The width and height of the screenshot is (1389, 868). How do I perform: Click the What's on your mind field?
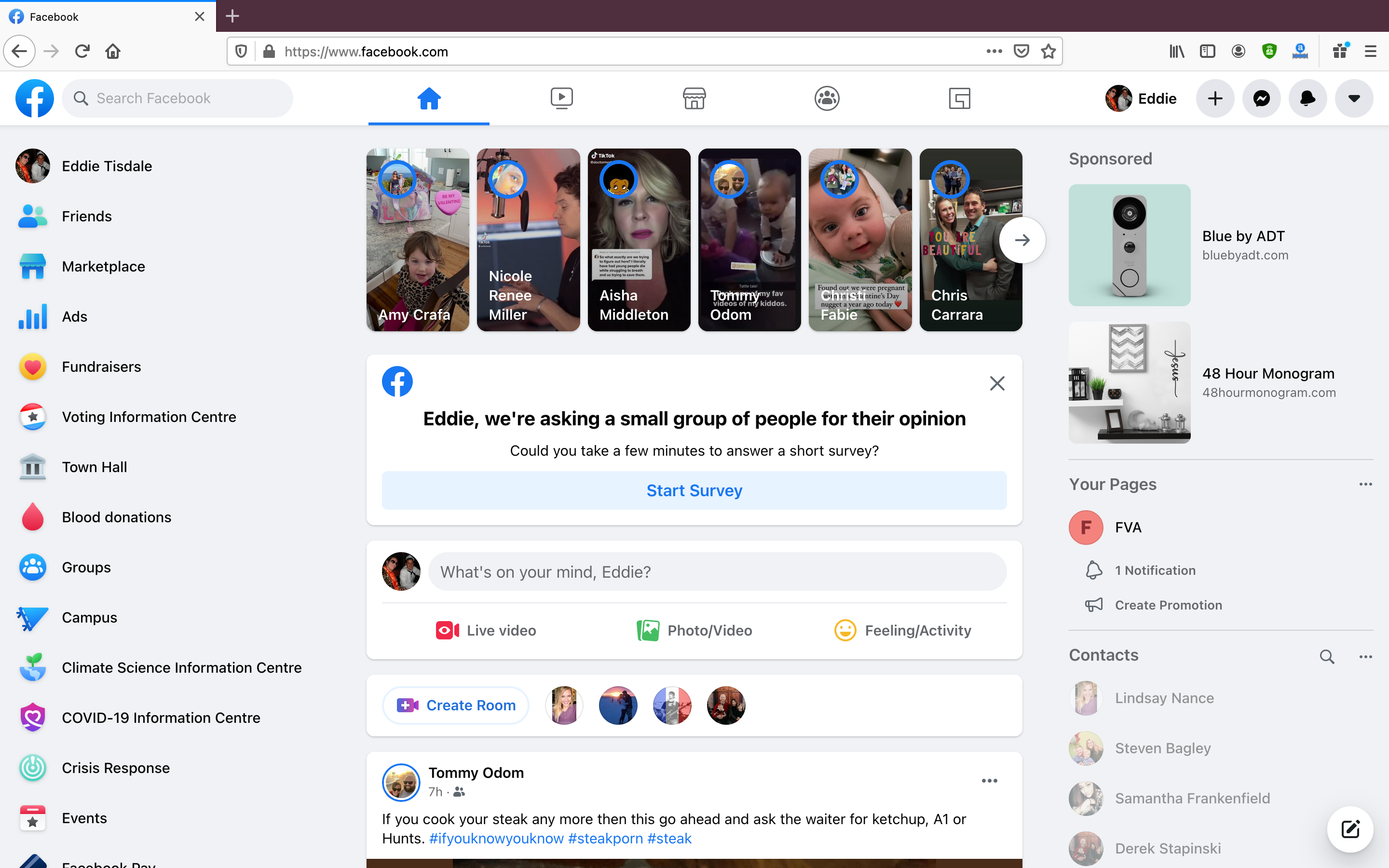point(718,572)
